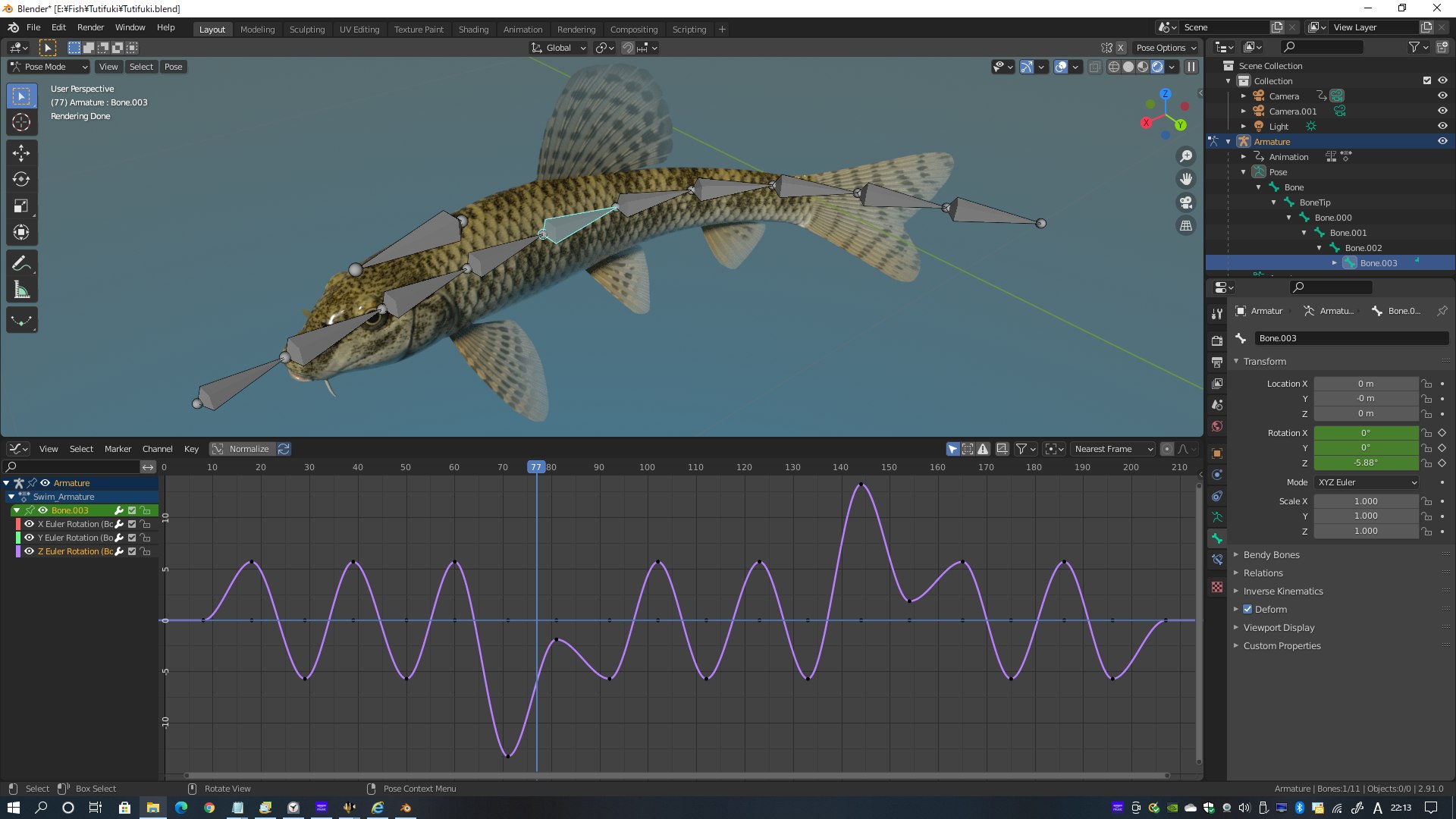This screenshot has height=819, width=1456.
Task: Click the frame 77 timeline marker
Action: click(x=536, y=467)
